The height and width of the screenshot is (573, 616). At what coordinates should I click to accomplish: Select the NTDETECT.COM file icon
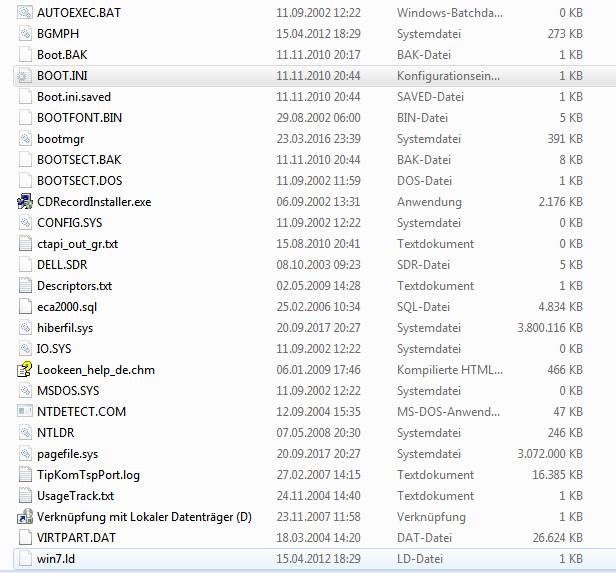(x=25, y=412)
